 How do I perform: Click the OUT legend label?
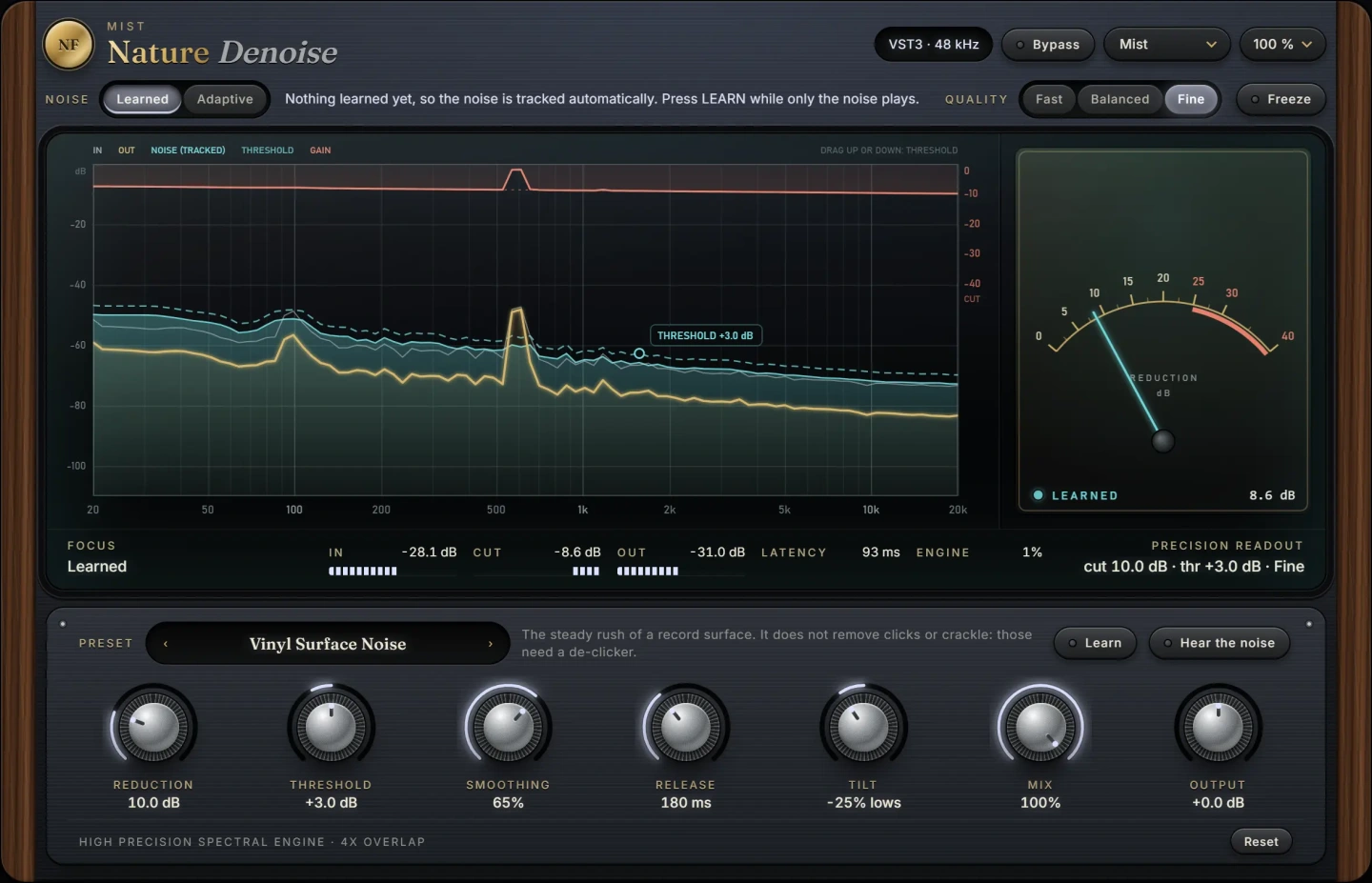[127, 151]
